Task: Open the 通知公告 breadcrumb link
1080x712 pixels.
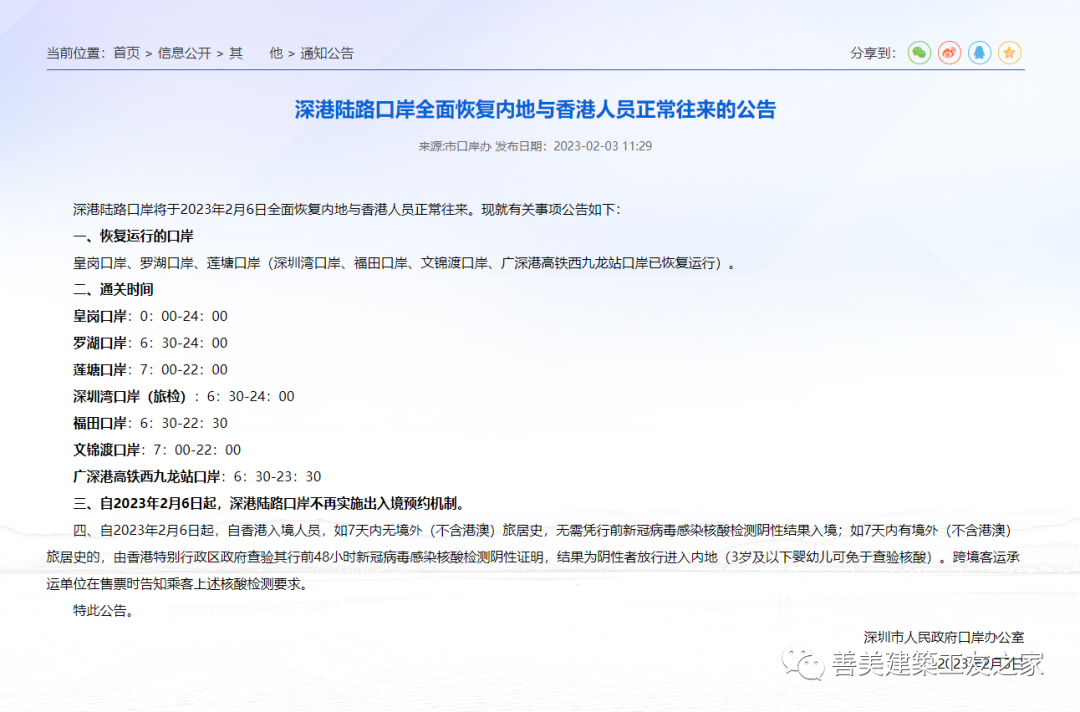Action: click(327, 53)
